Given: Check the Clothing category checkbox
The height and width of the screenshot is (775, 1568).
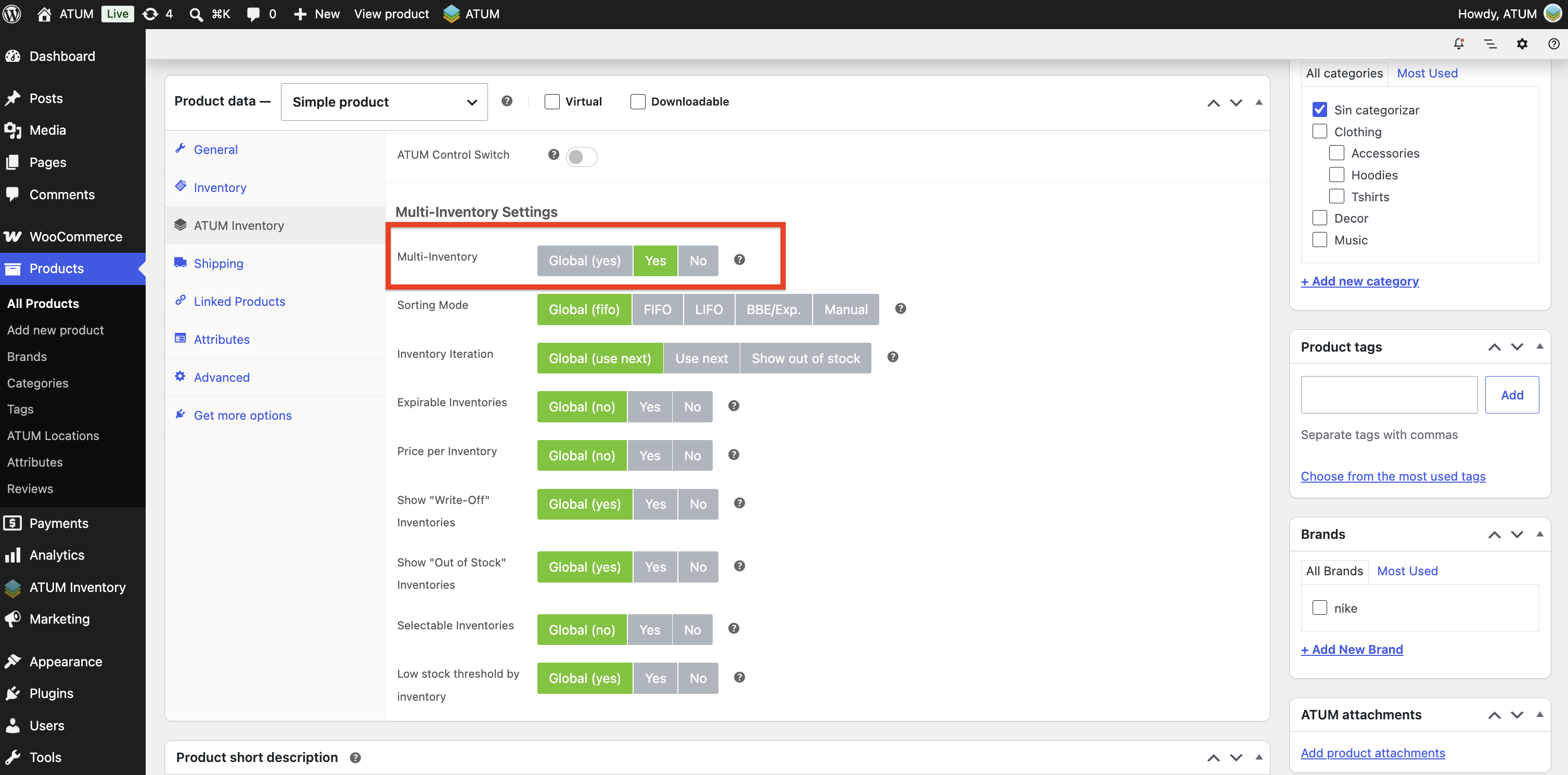Looking at the screenshot, I should (1319, 132).
